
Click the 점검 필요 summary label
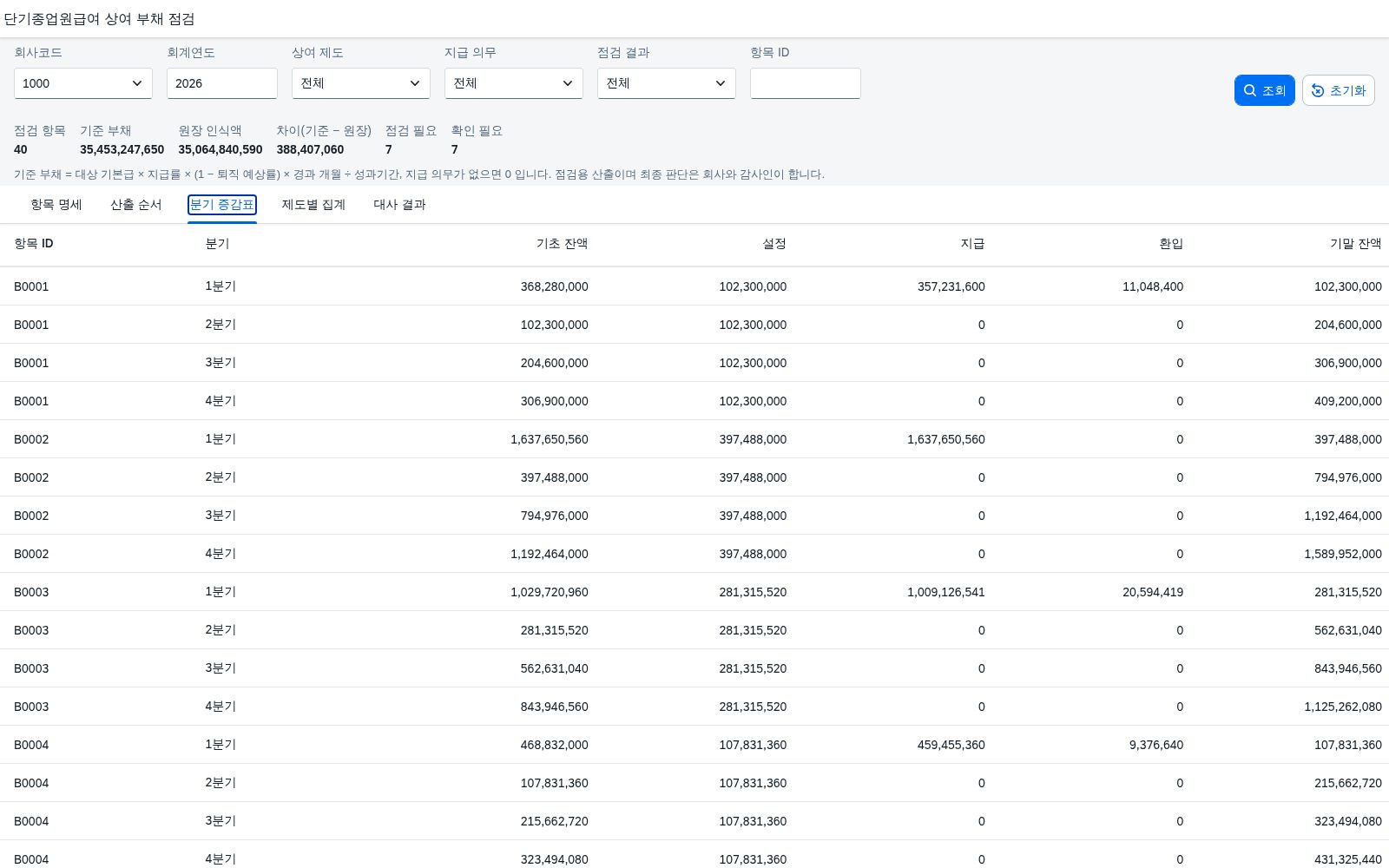[411, 130]
